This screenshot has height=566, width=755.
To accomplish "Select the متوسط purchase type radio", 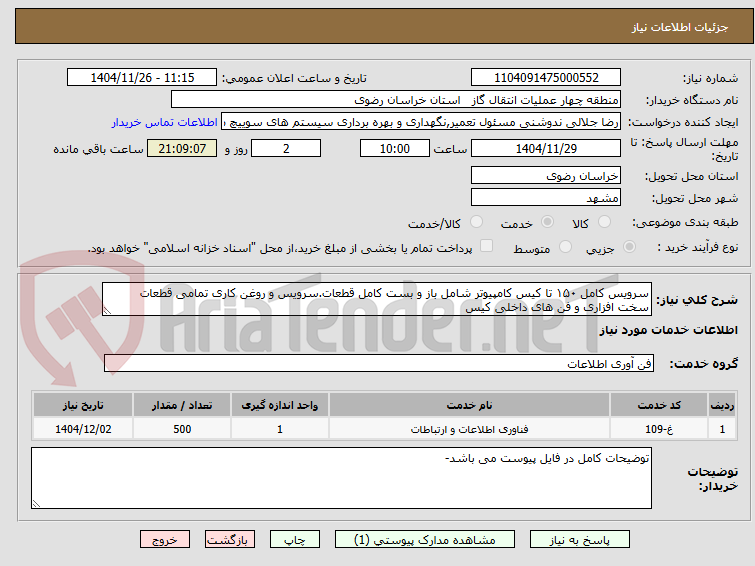I will point(565,247).
